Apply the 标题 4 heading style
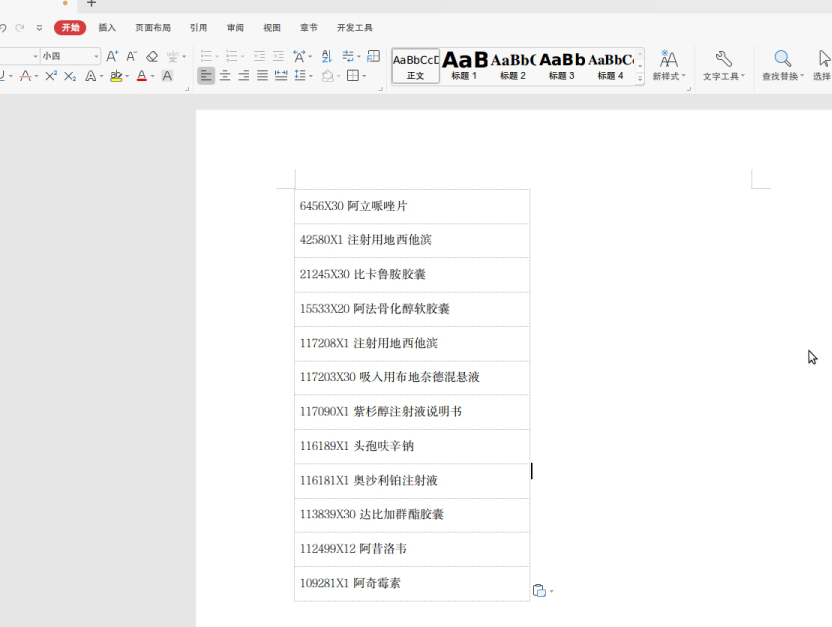The width and height of the screenshot is (832, 627). click(610, 66)
